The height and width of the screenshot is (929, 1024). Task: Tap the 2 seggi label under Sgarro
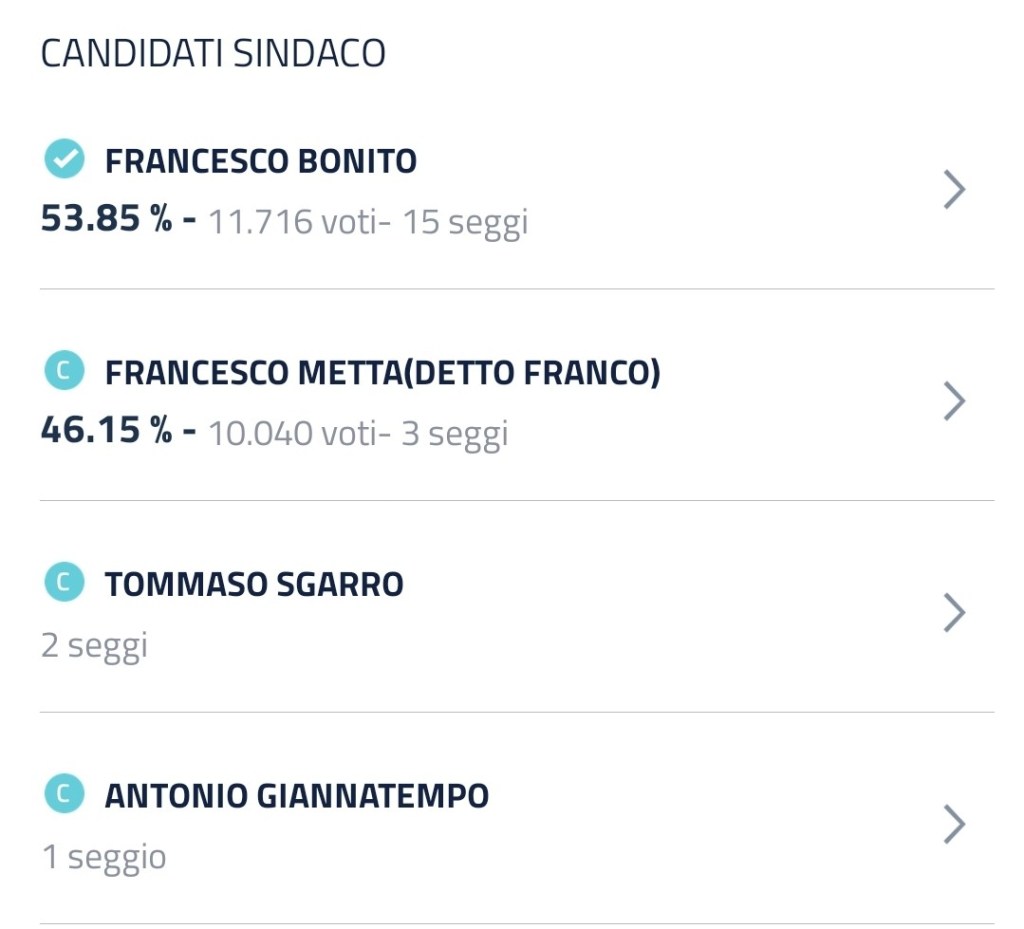(94, 645)
